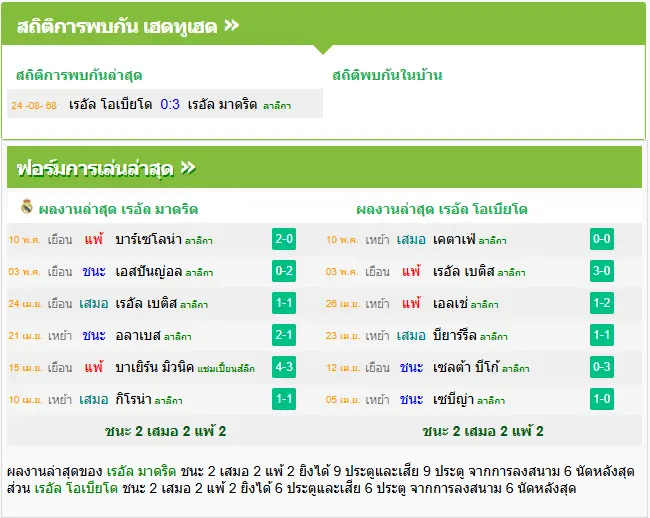Click ชนะ result in เอสปันญ่อล row
Image resolution: width=650 pixels, height=518 pixels.
94,271
